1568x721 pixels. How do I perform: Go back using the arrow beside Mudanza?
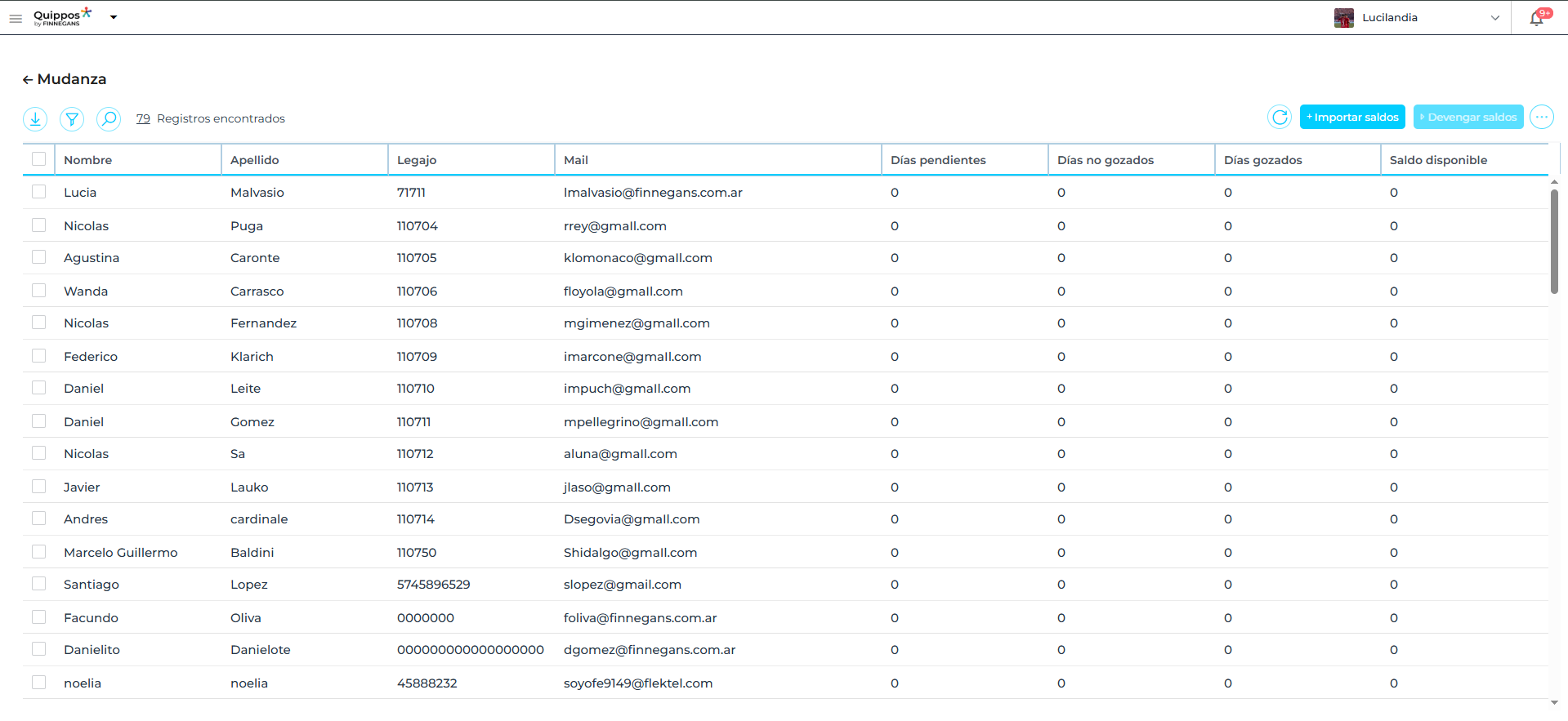point(28,80)
